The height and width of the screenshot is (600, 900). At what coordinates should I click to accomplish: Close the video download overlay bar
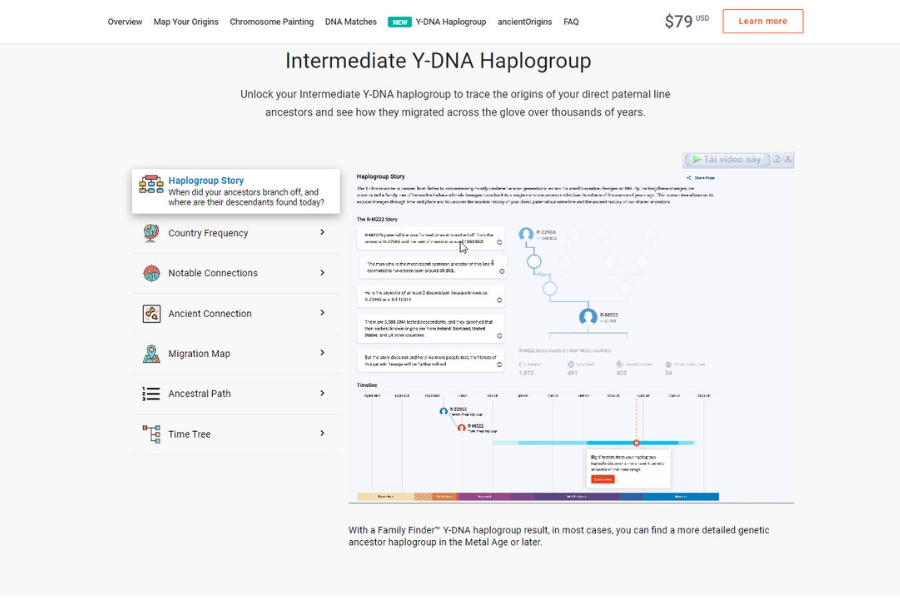pos(788,159)
